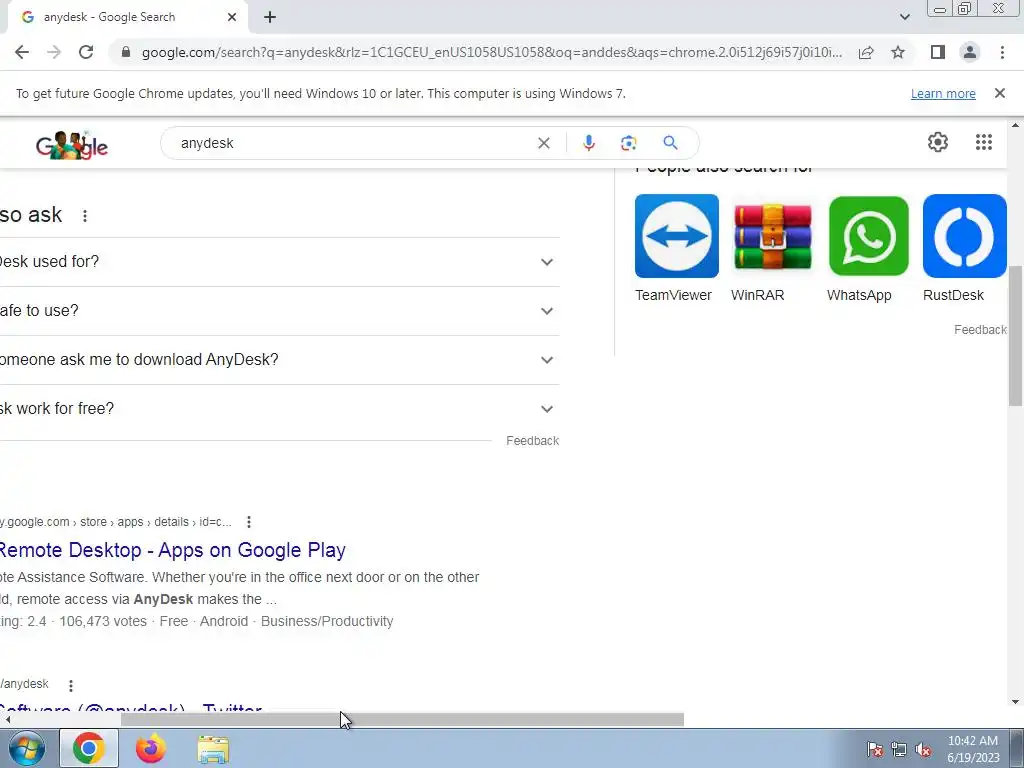
Task: Open WinRAR related search
Action: coord(772,248)
